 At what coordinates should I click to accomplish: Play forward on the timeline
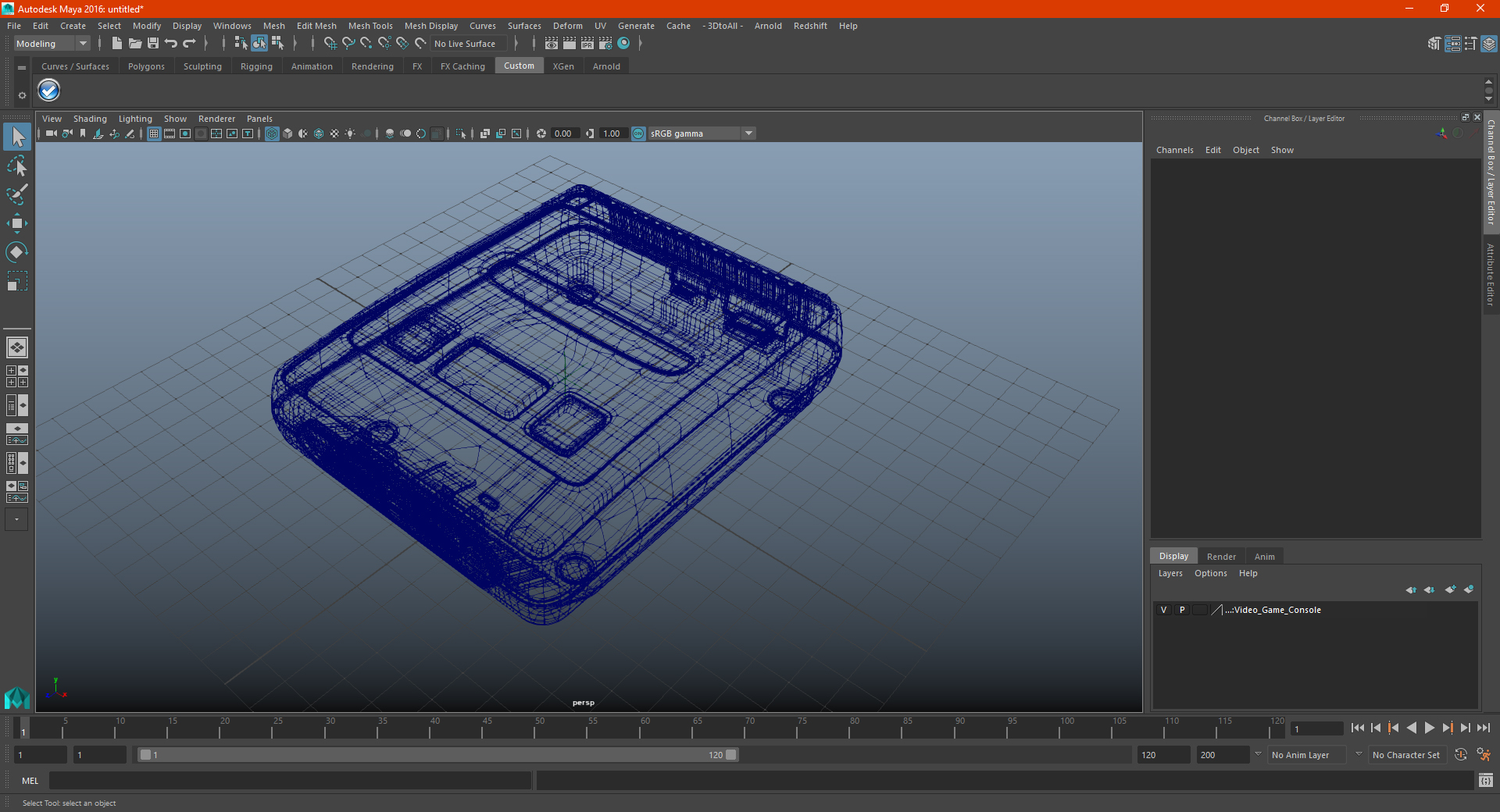point(1430,728)
